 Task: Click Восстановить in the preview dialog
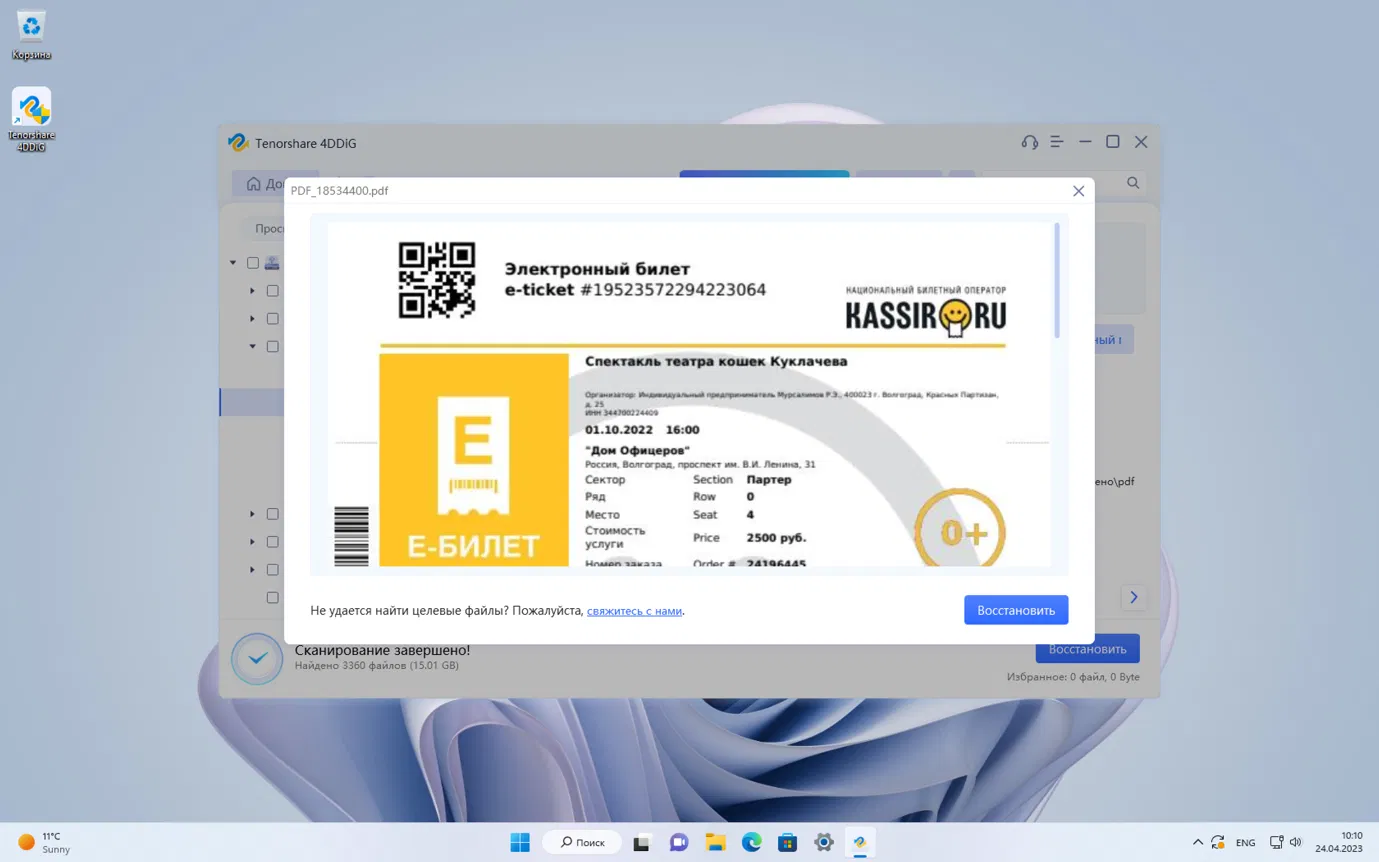tap(1016, 610)
